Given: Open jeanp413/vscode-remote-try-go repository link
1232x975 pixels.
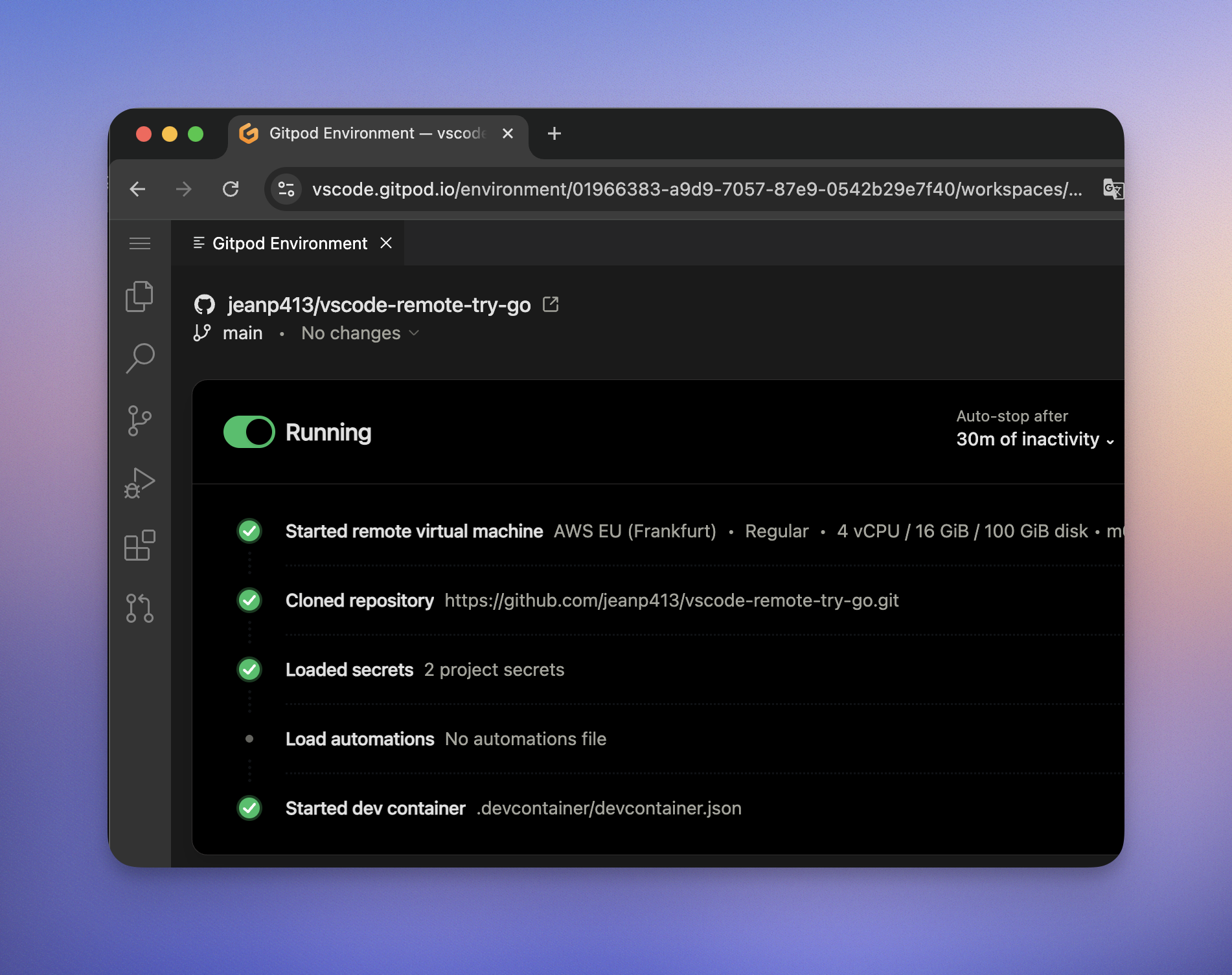Looking at the screenshot, I should [379, 305].
